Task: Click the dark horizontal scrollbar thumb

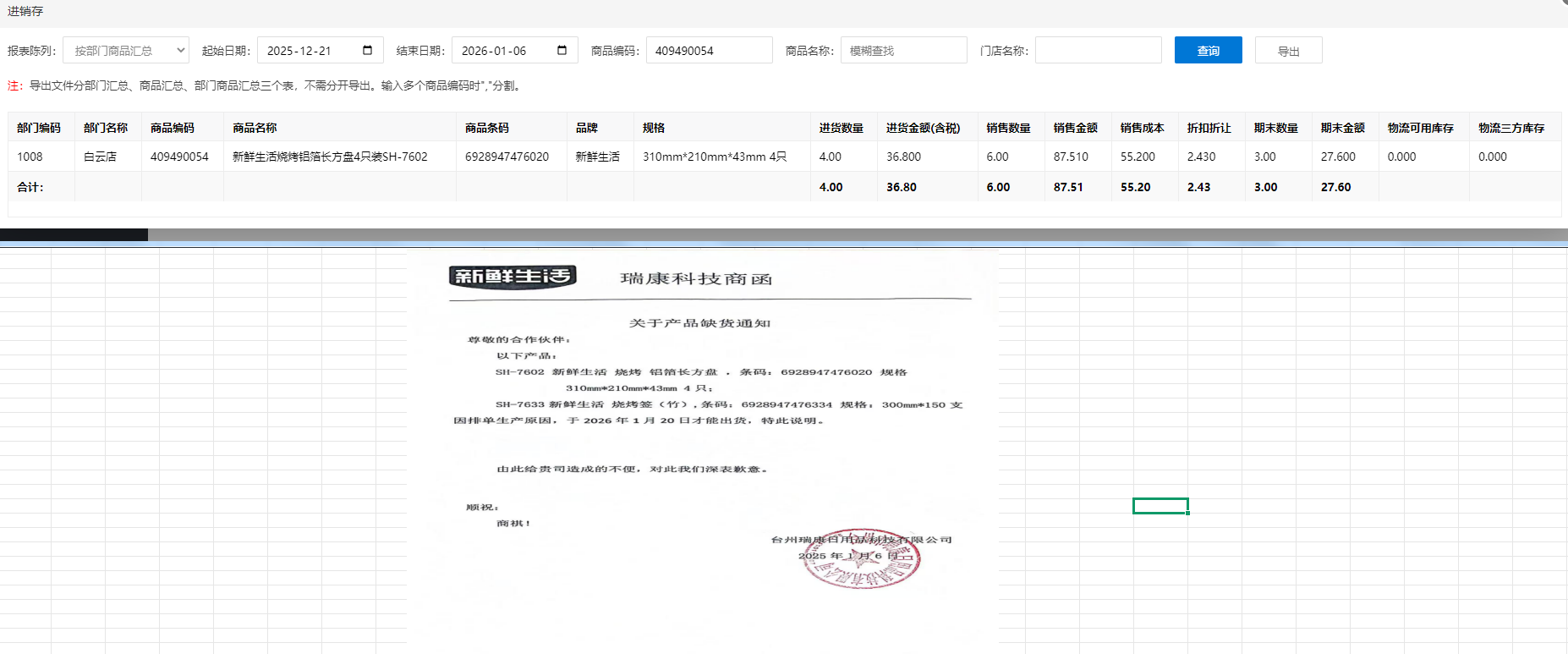Action: pos(74,234)
